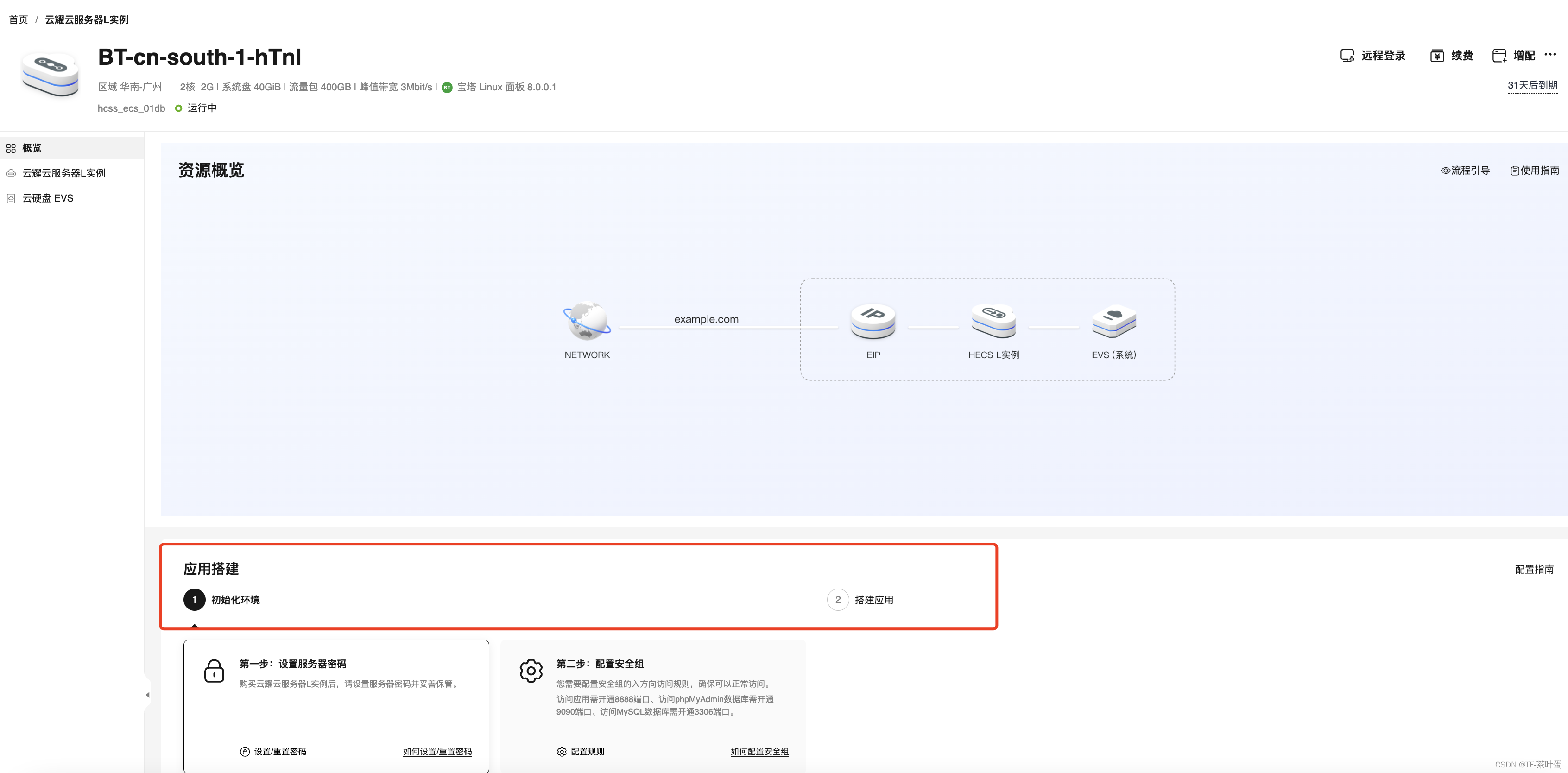Click 31天后到期 expiry text

tap(1532, 85)
